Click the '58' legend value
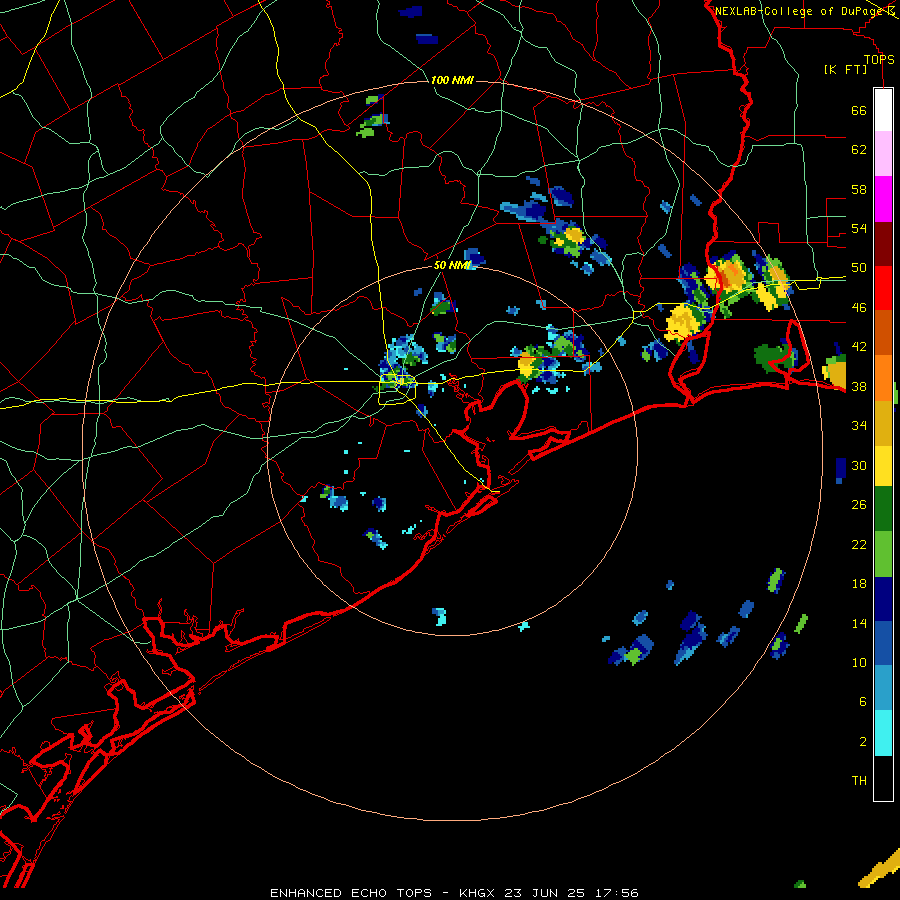900x900 pixels. 859,189
